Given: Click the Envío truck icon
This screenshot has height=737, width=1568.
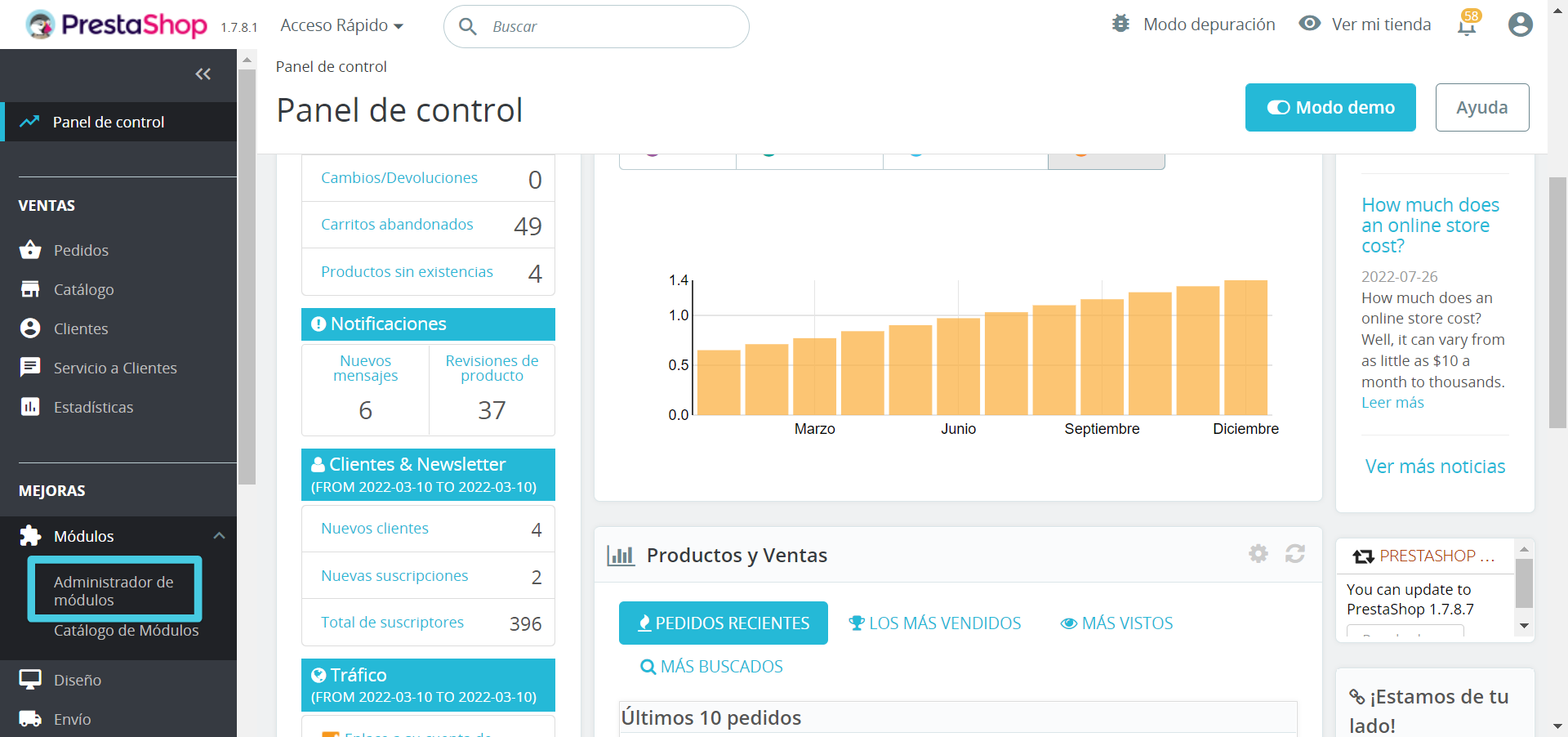Looking at the screenshot, I should tap(30, 719).
